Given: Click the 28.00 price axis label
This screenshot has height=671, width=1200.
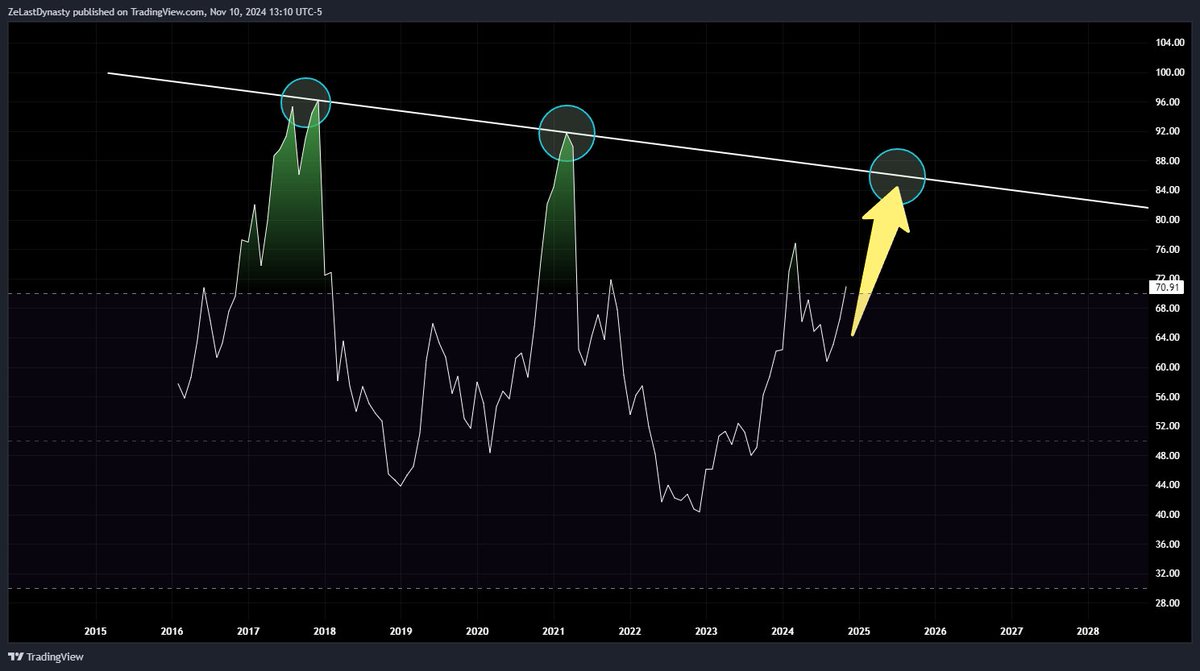Looking at the screenshot, I should [x=1169, y=603].
